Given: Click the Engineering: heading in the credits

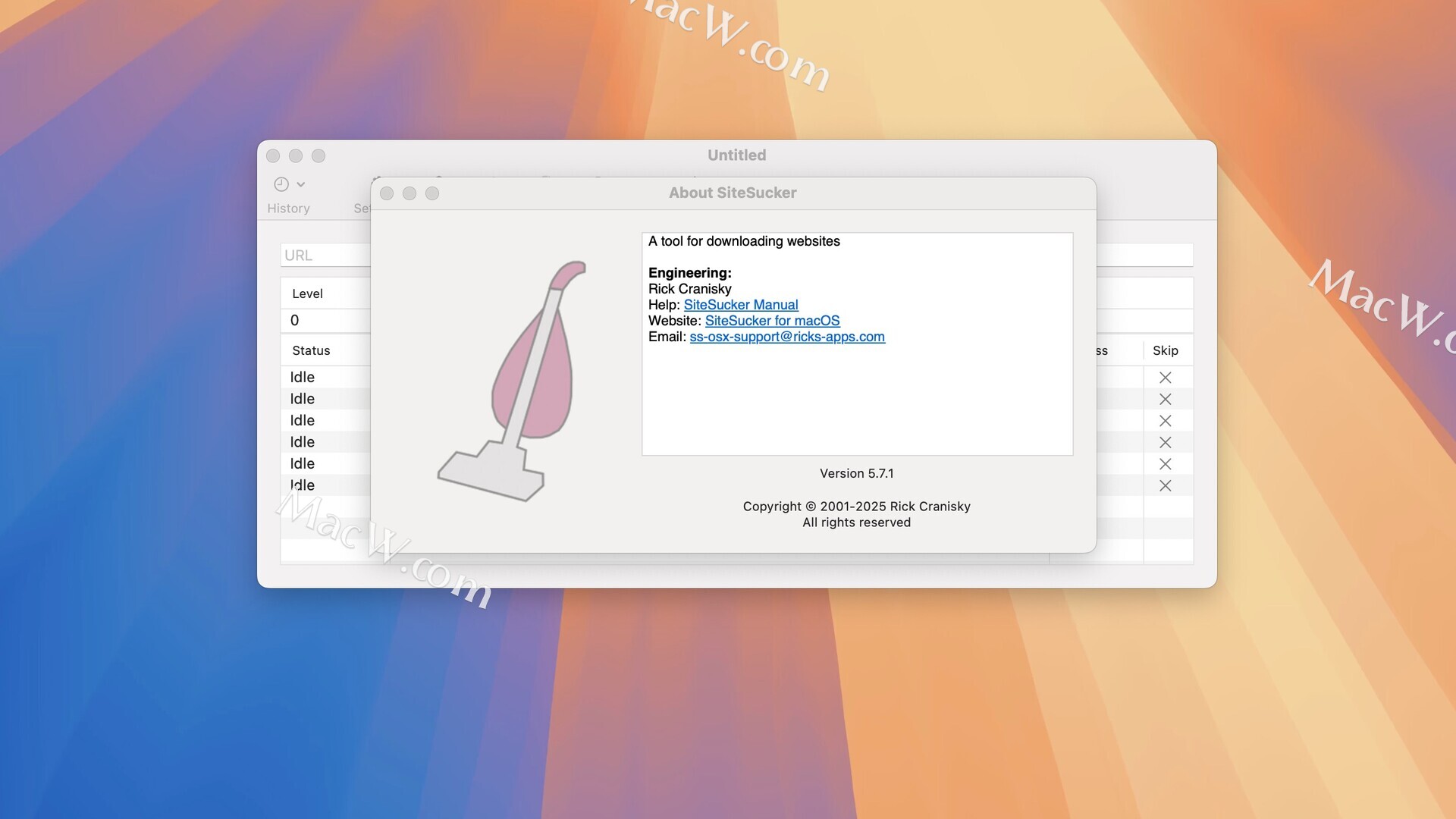Looking at the screenshot, I should pos(690,273).
